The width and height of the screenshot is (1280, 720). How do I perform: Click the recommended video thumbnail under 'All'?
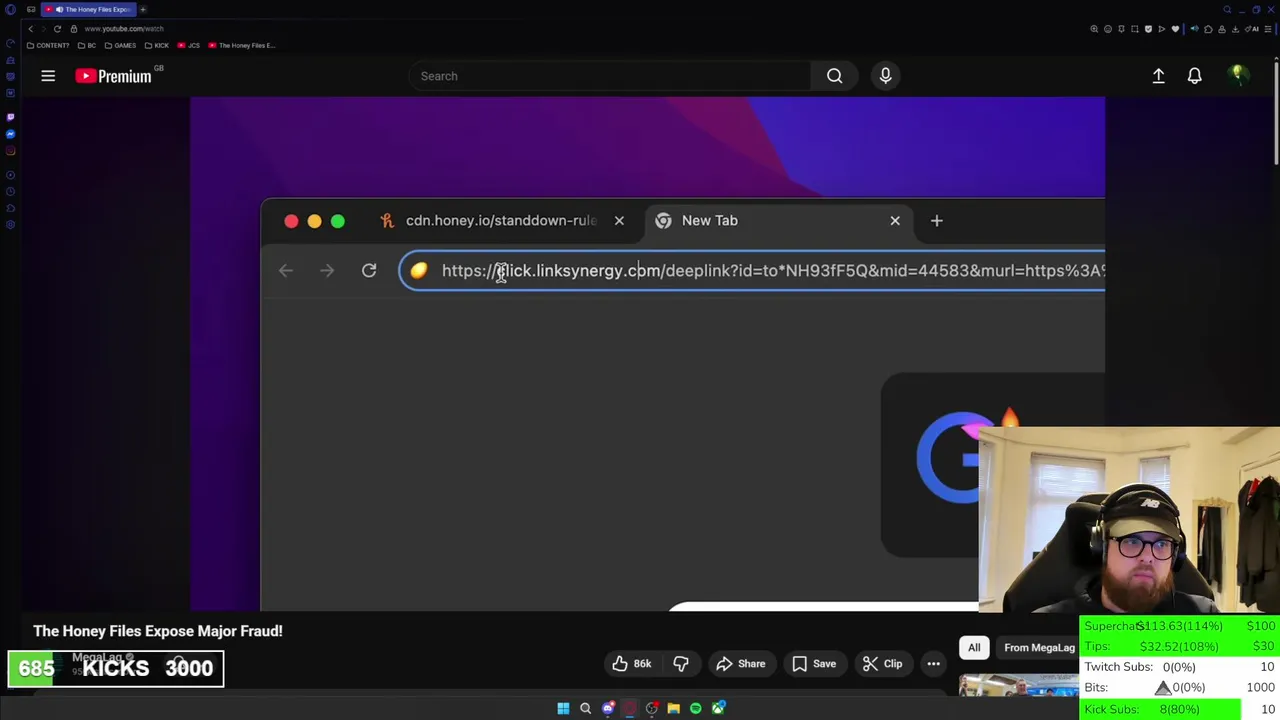(x=1018, y=684)
